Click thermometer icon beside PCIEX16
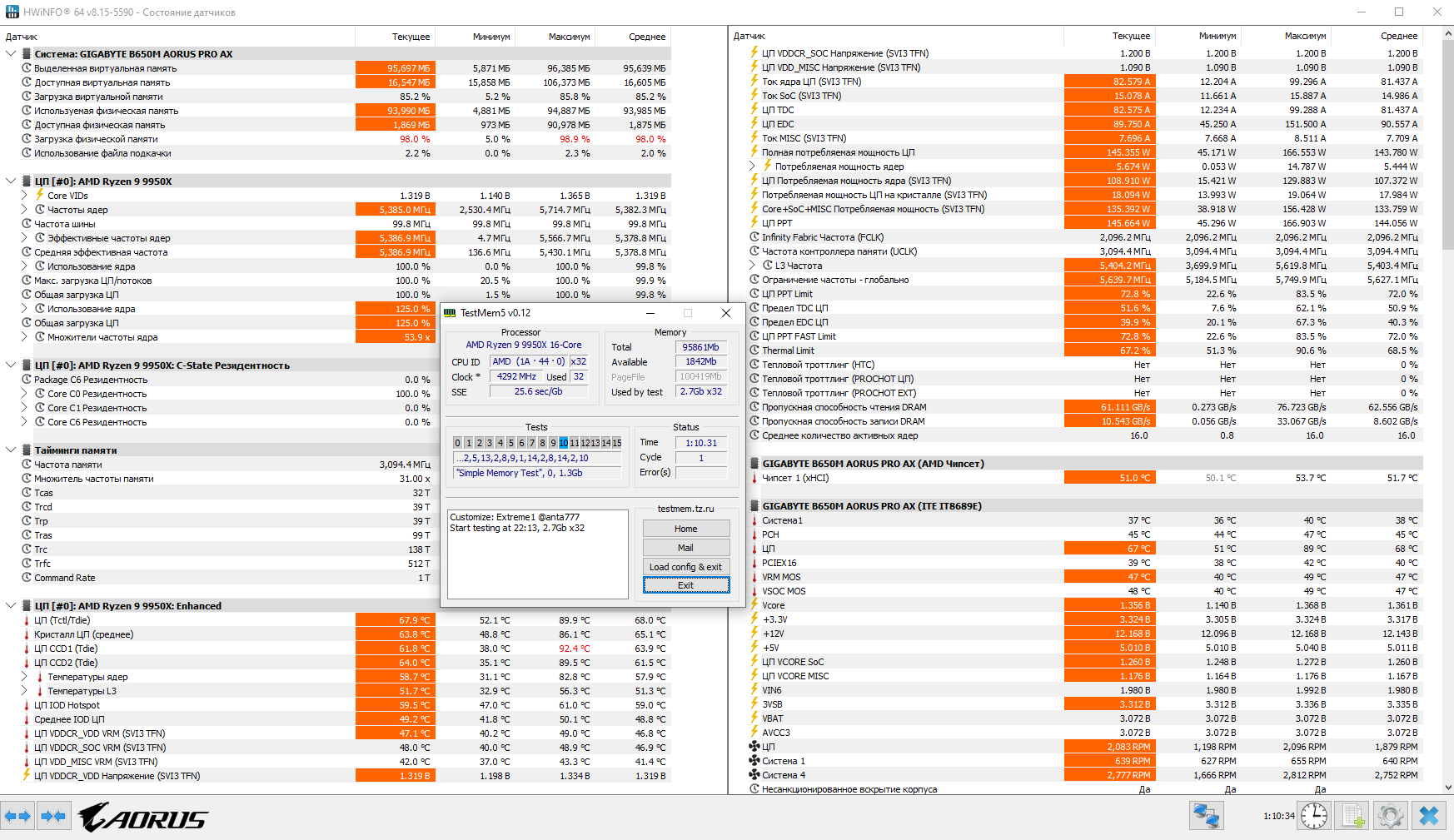1454x840 pixels. [x=754, y=563]
